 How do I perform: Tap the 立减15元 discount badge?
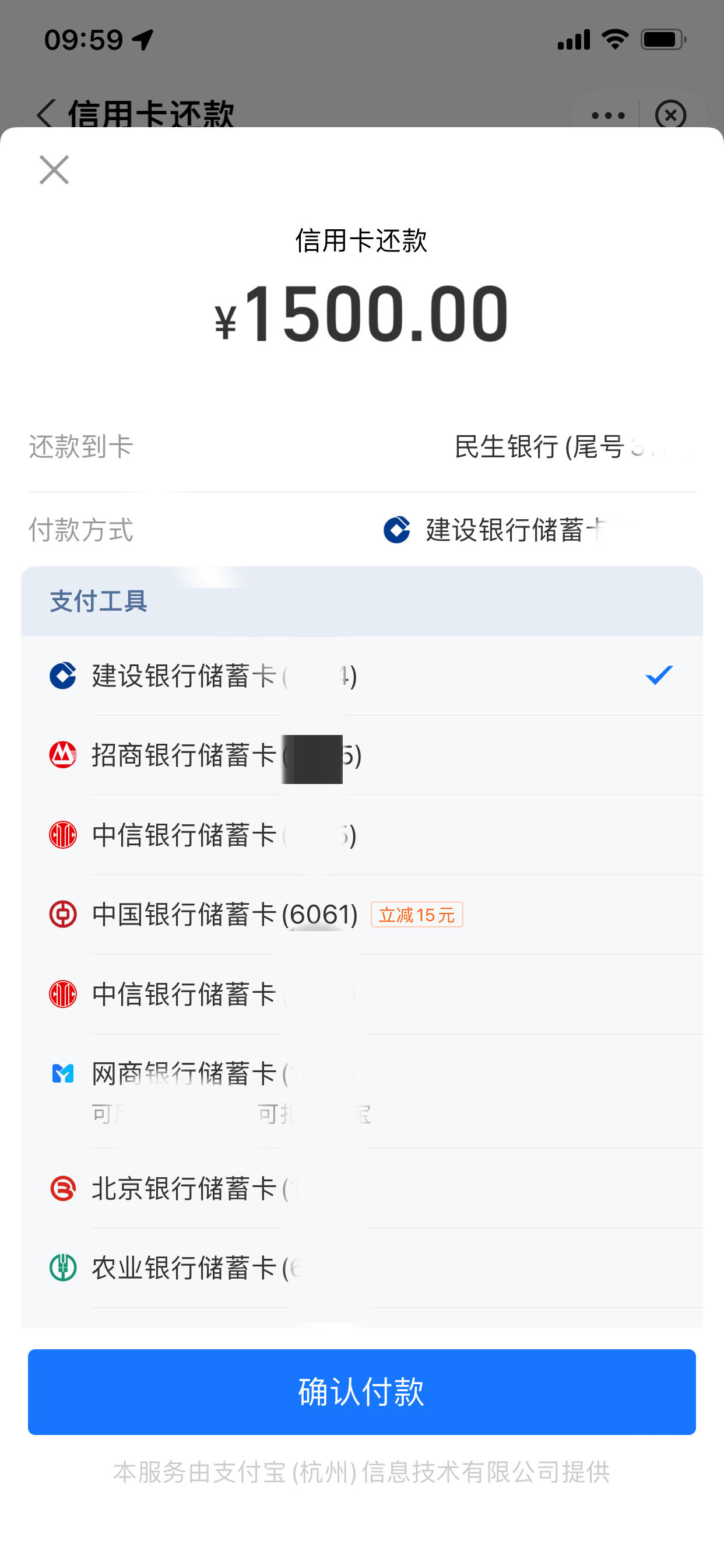pyautogui.click(x=417, y=914)
